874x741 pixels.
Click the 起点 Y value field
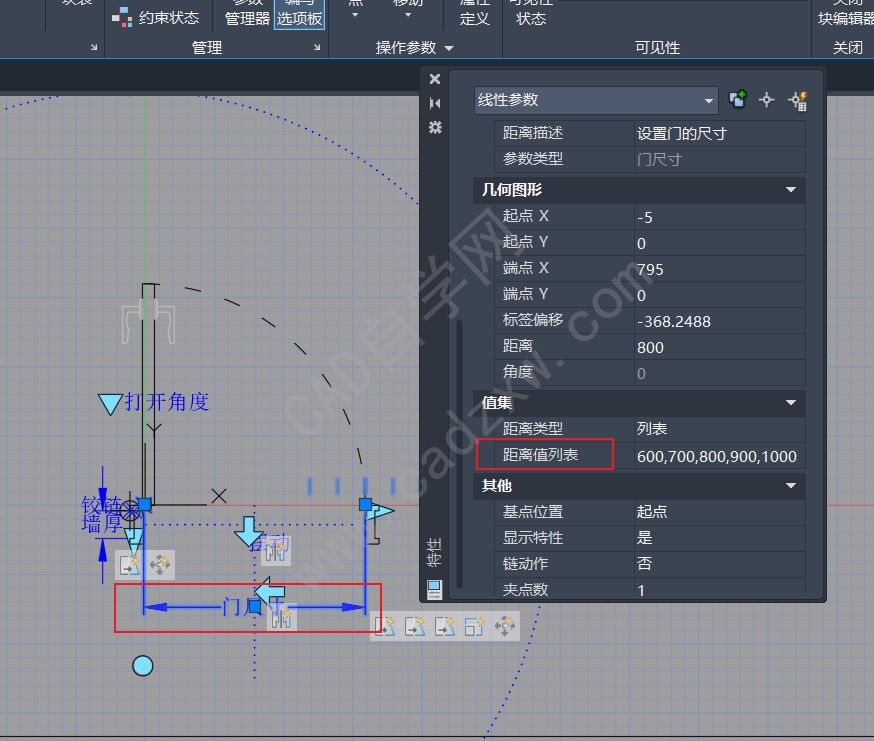(719, 243)
